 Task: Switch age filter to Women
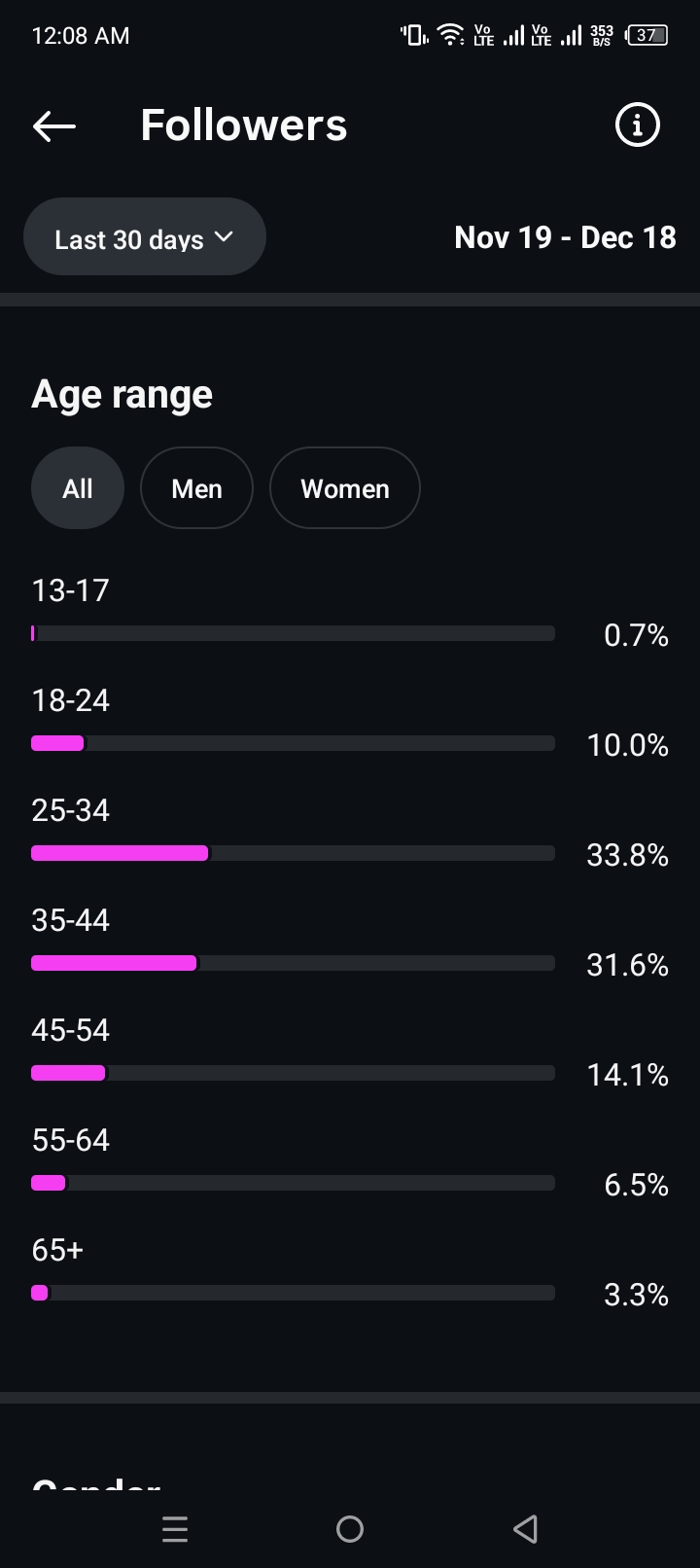tap(344, 488)
